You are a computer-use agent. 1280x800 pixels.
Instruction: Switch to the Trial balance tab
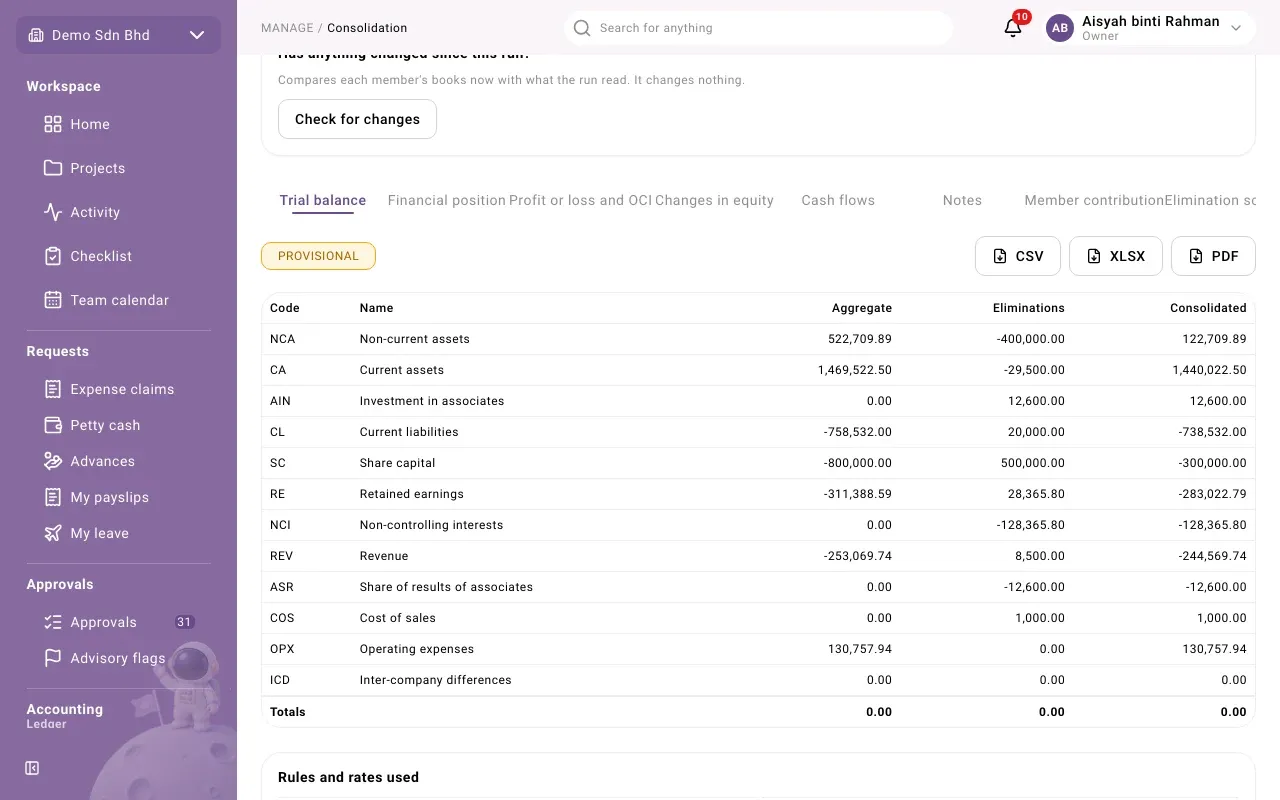tap(323, 200)
